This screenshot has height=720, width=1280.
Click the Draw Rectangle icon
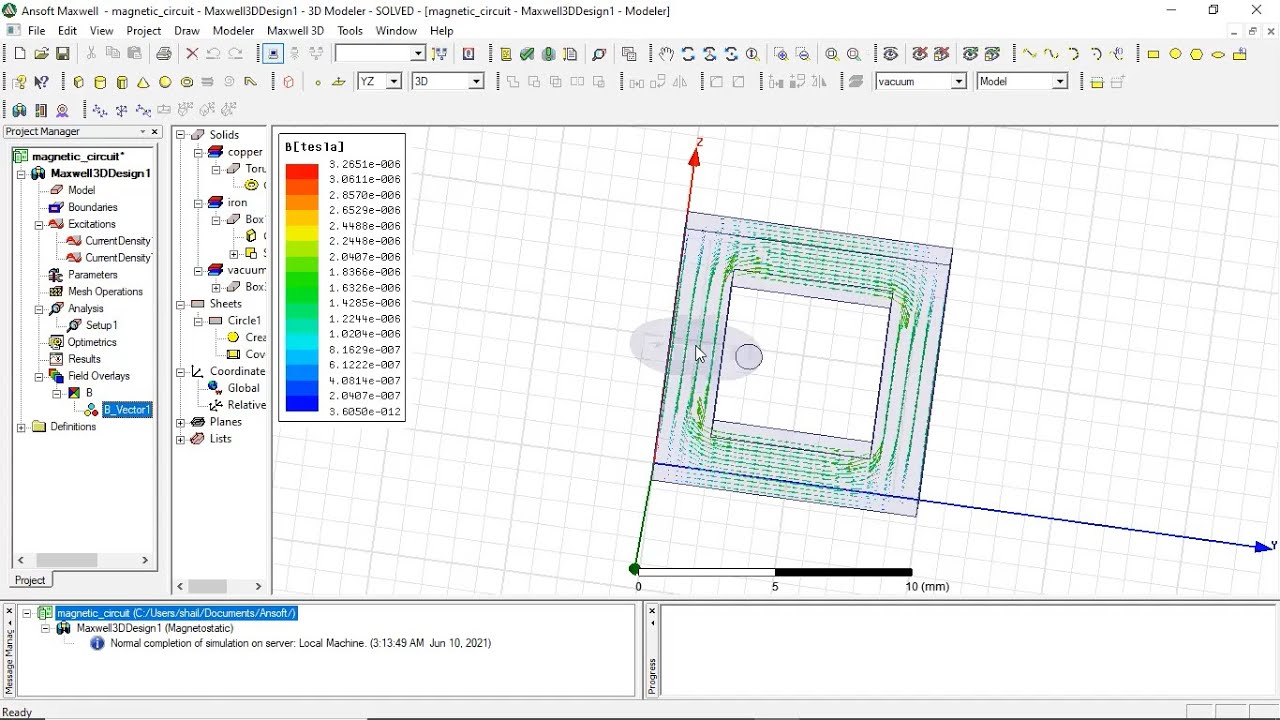pos(1153,54)
